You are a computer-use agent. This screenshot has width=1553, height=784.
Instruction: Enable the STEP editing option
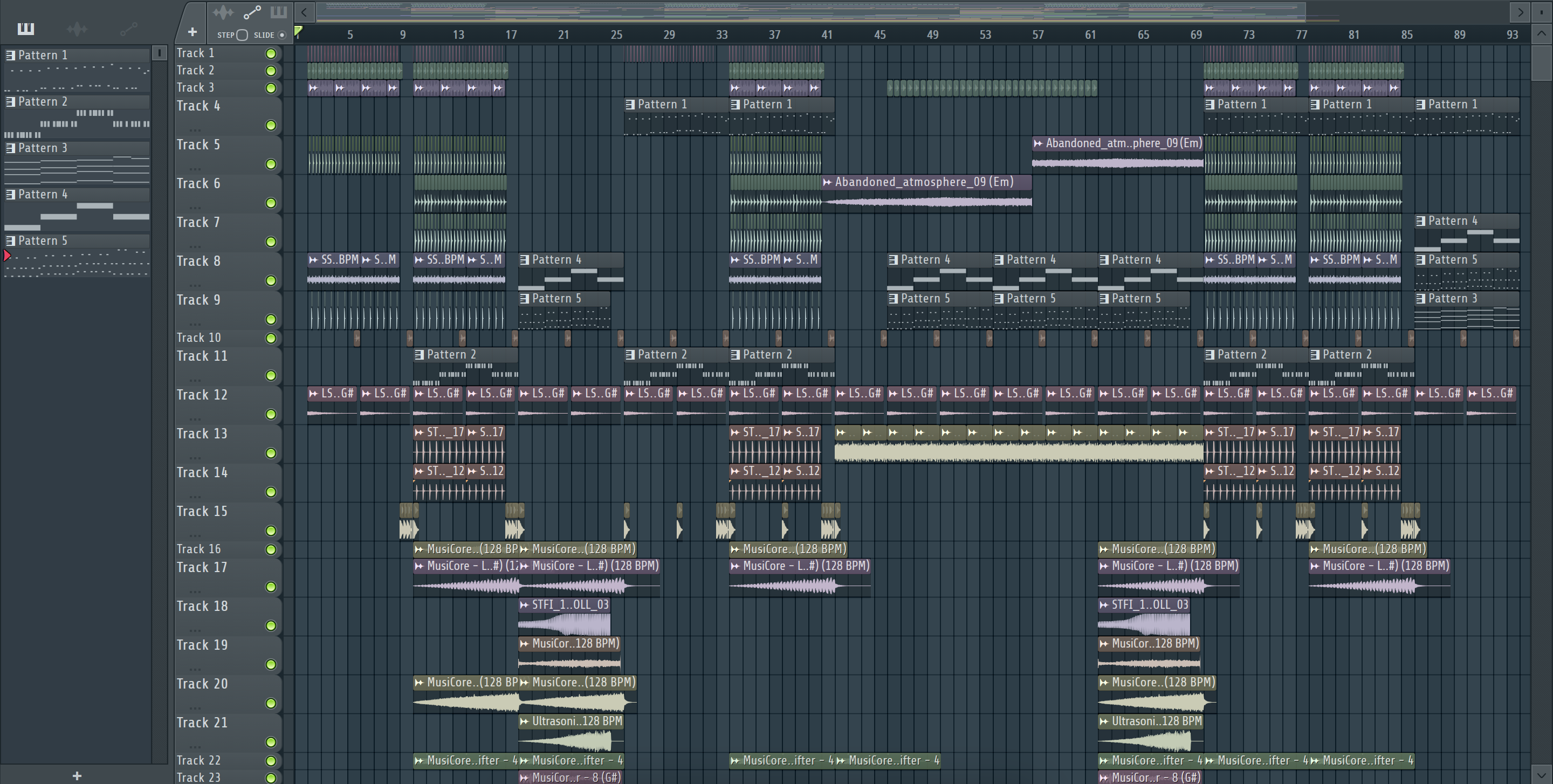click(242, 35)
